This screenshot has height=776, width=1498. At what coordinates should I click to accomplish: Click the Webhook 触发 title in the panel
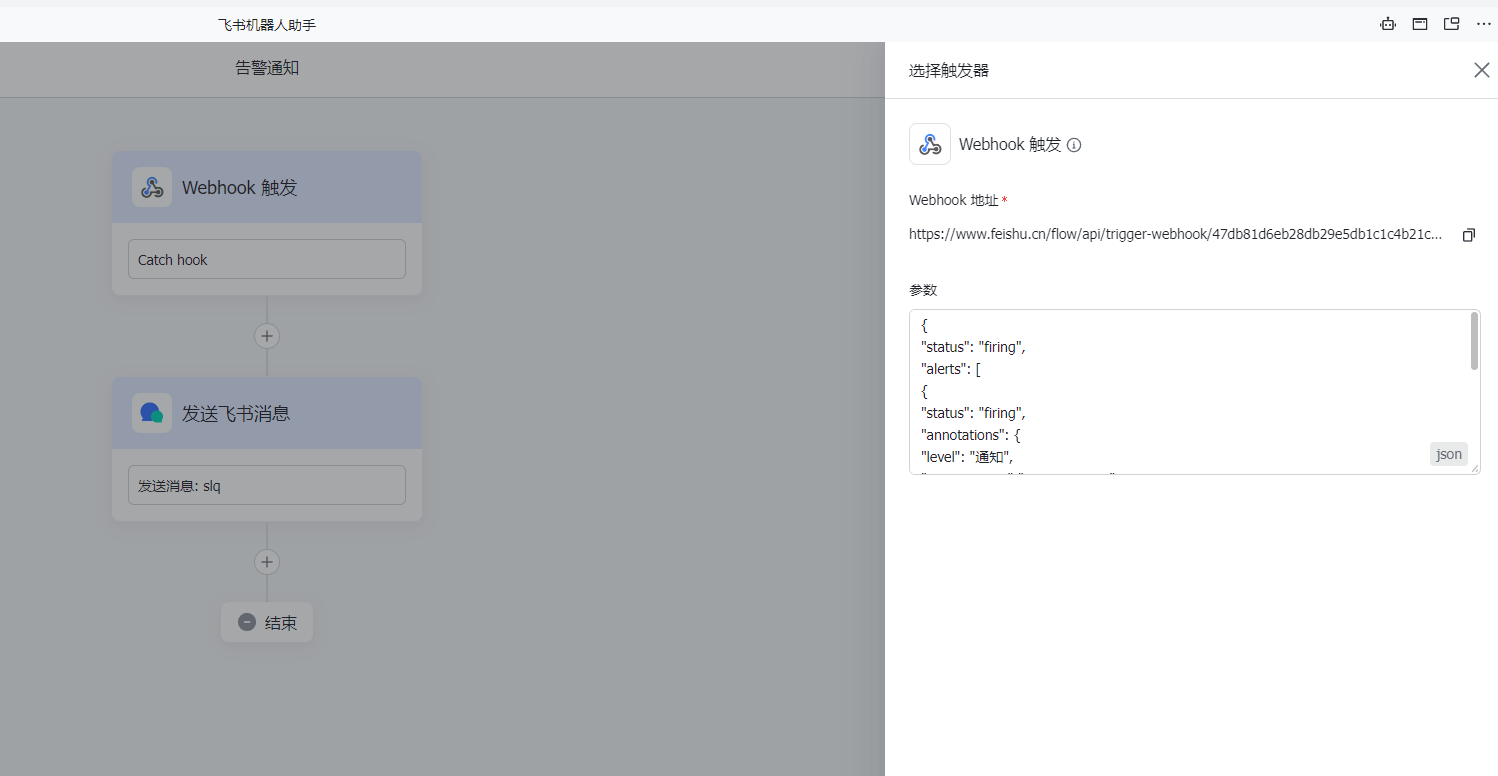coord(1010,144)
